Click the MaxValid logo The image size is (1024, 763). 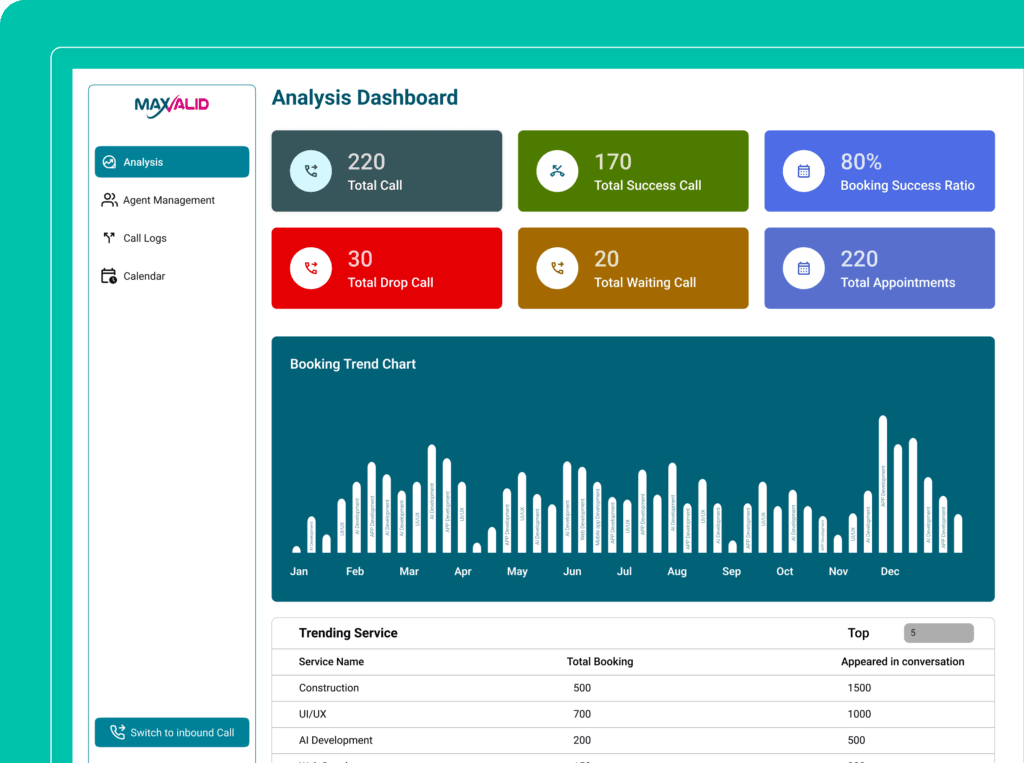coord(171,105)
